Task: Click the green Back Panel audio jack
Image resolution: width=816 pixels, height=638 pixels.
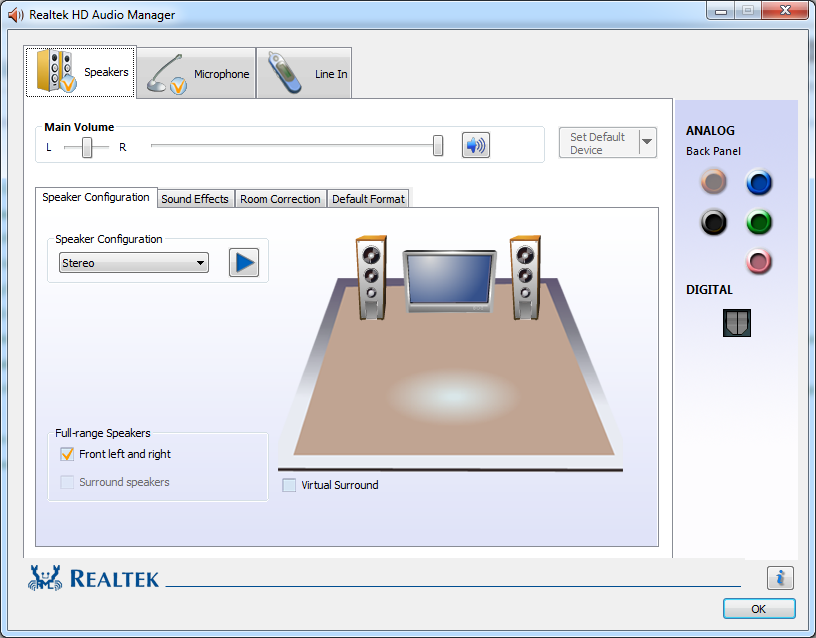Action: pos(759,222)
